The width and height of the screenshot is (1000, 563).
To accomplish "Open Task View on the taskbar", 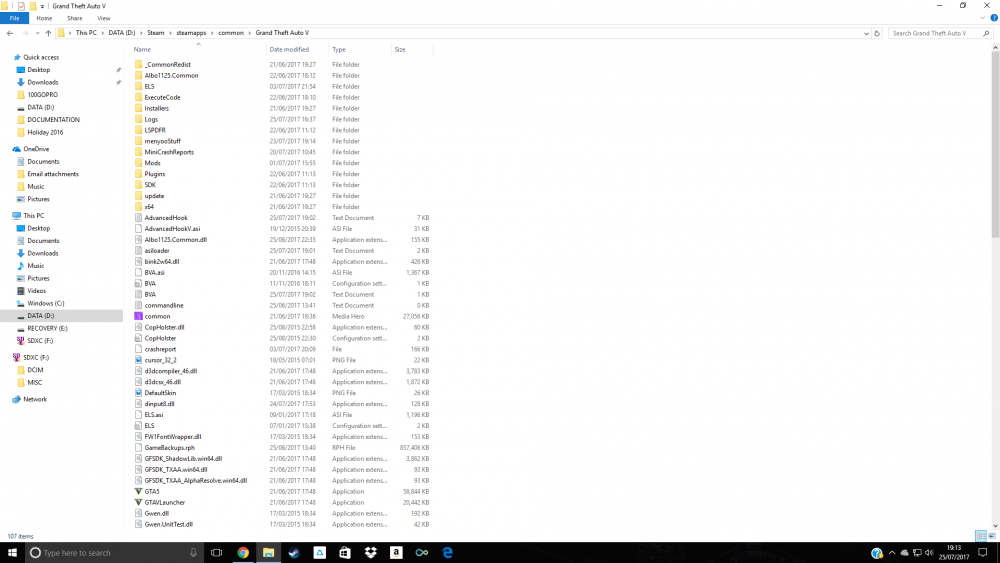I will [x=216, y=552].
